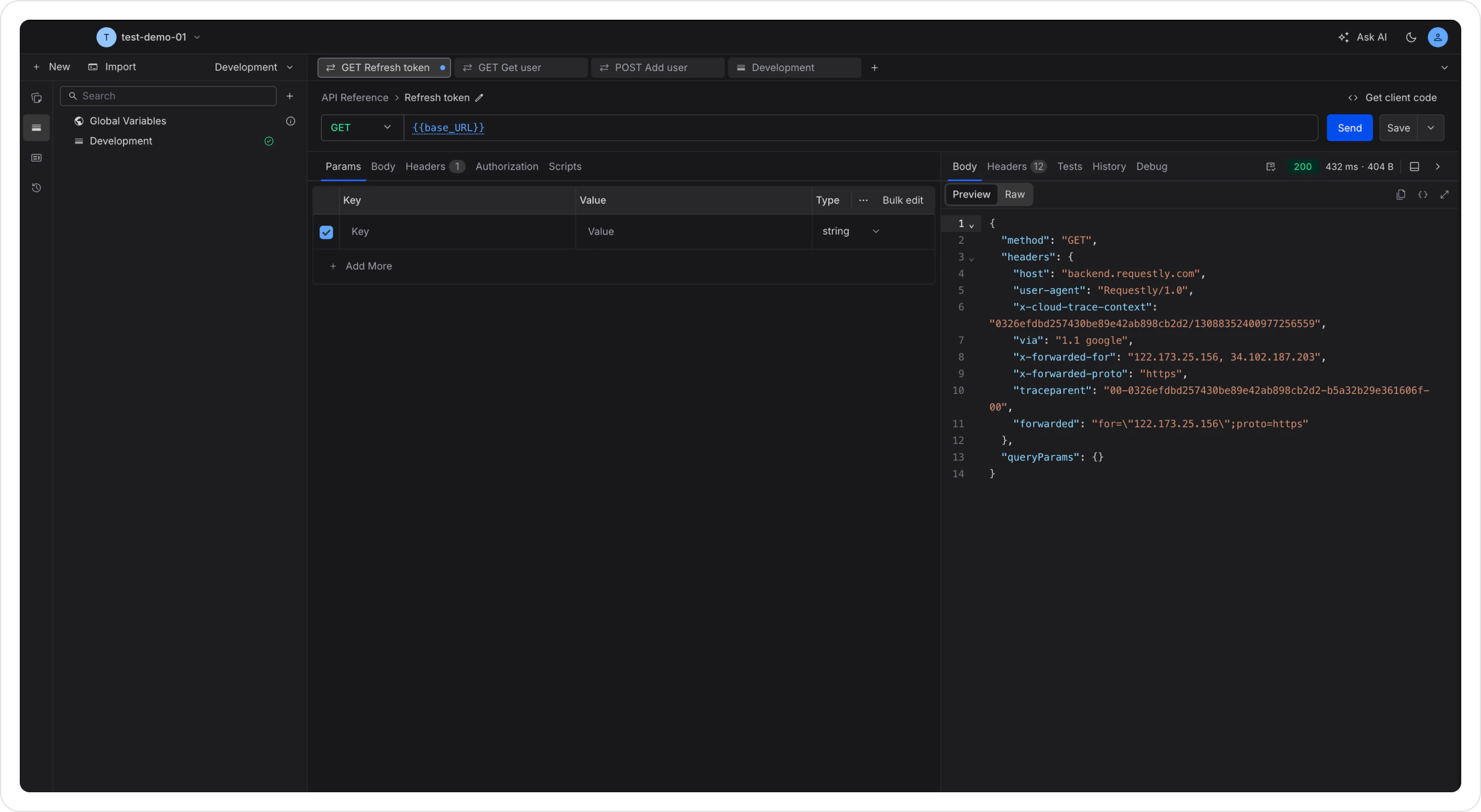Open Development environment selector dropdown
The image size is (1481, 812).
254,67
